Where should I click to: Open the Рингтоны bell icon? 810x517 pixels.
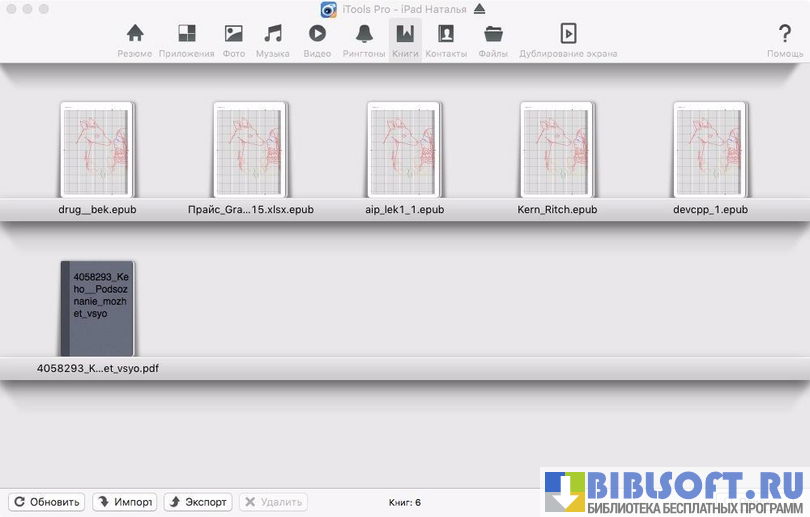coord(364,40)
